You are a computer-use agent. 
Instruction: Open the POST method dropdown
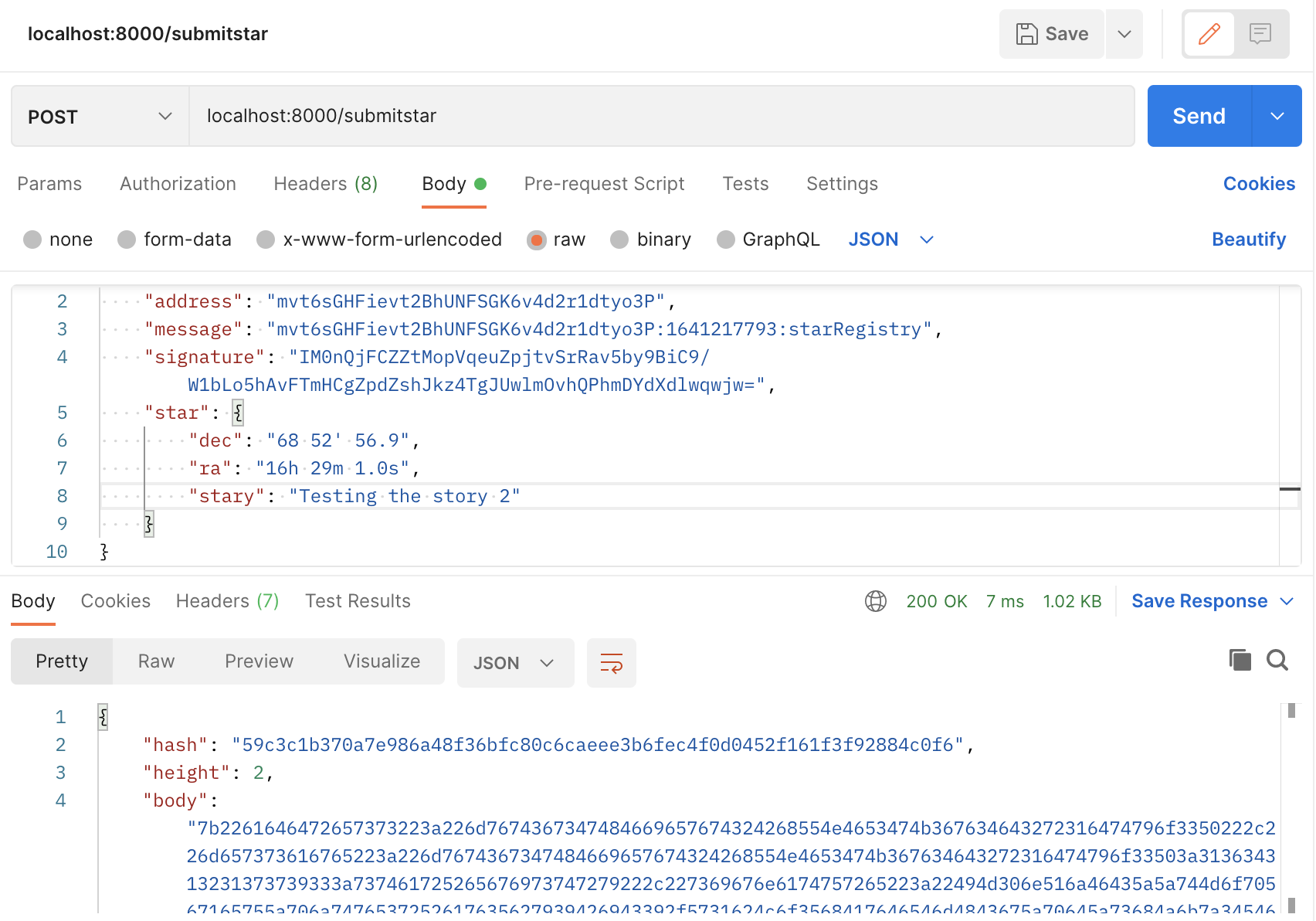point(100,117)
